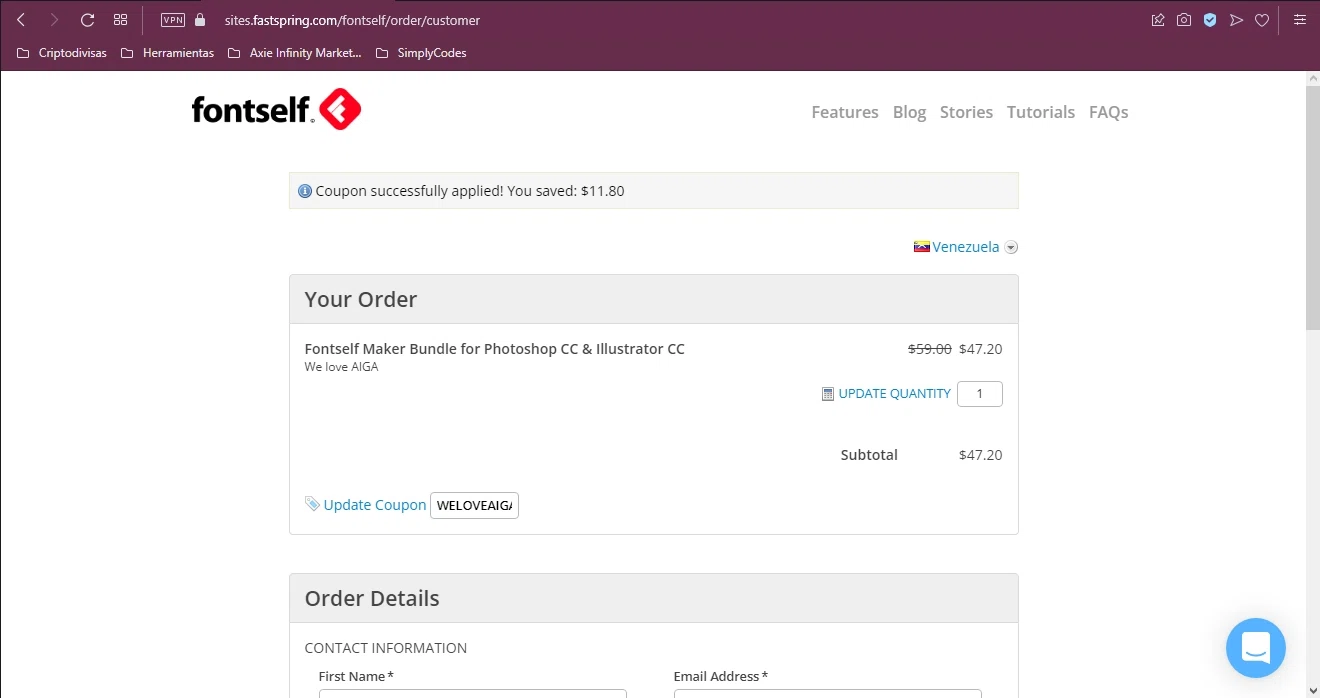
Task: Click the Email Address input field
Action: coord(827,693)
